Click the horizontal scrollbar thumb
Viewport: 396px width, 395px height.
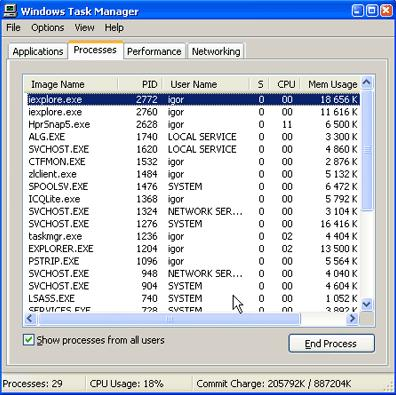pos(169,319)
